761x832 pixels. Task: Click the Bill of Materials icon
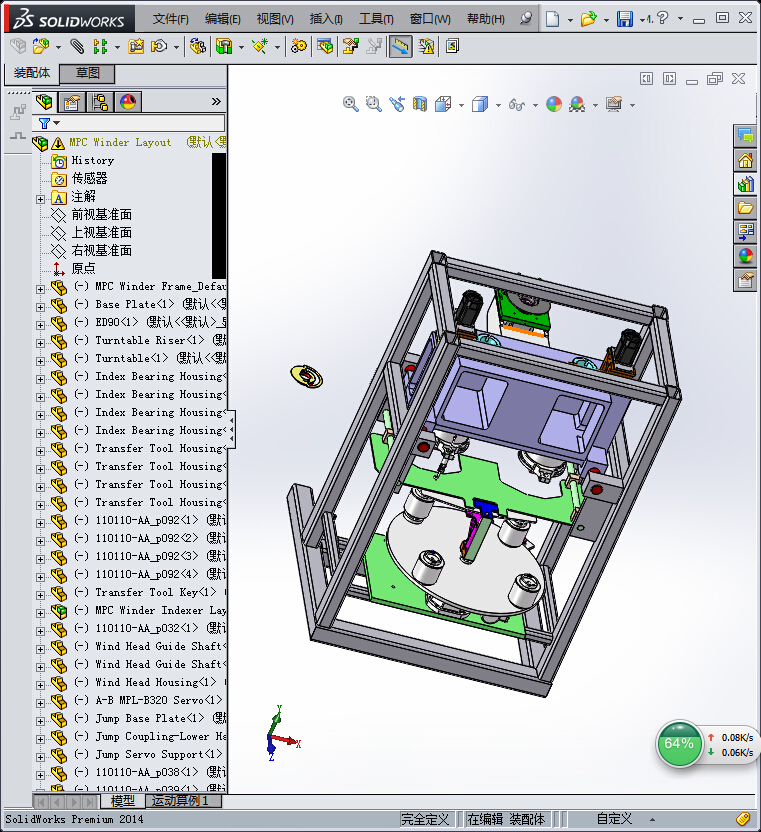[x=325, y=47]
